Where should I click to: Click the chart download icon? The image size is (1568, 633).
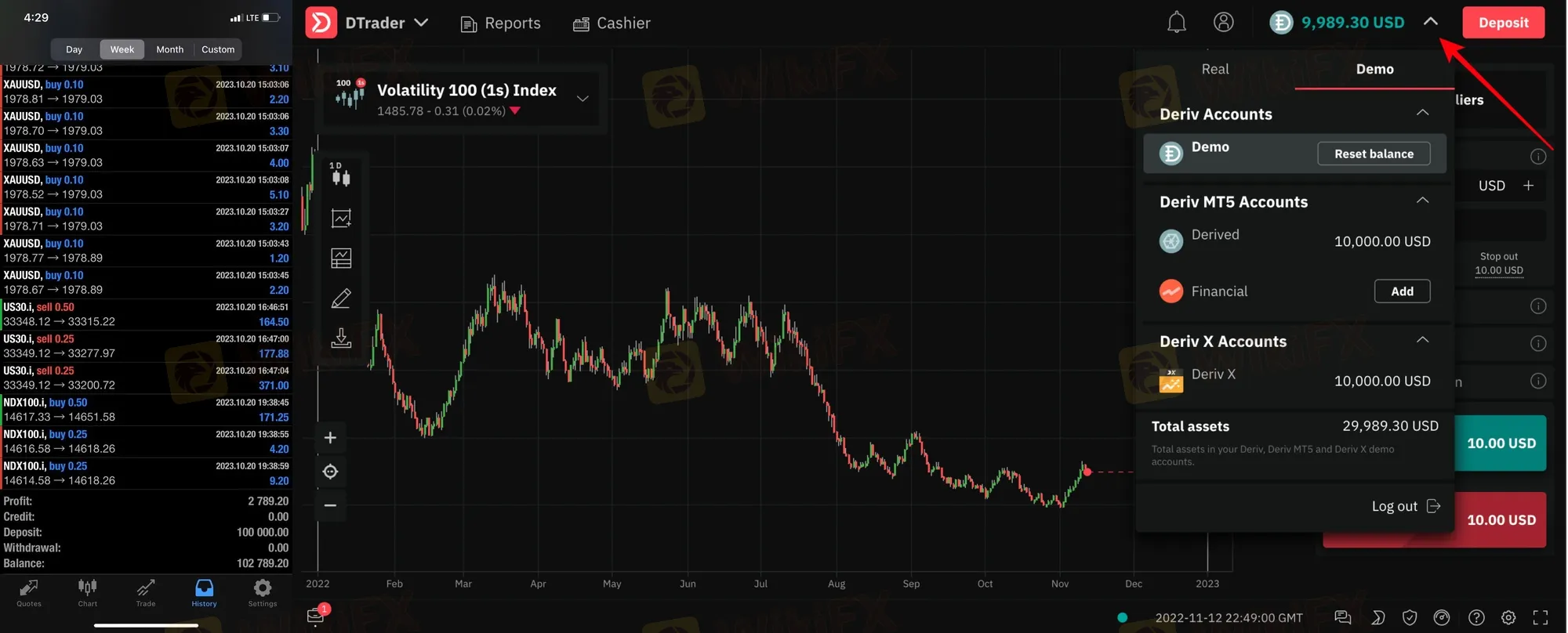341,338
